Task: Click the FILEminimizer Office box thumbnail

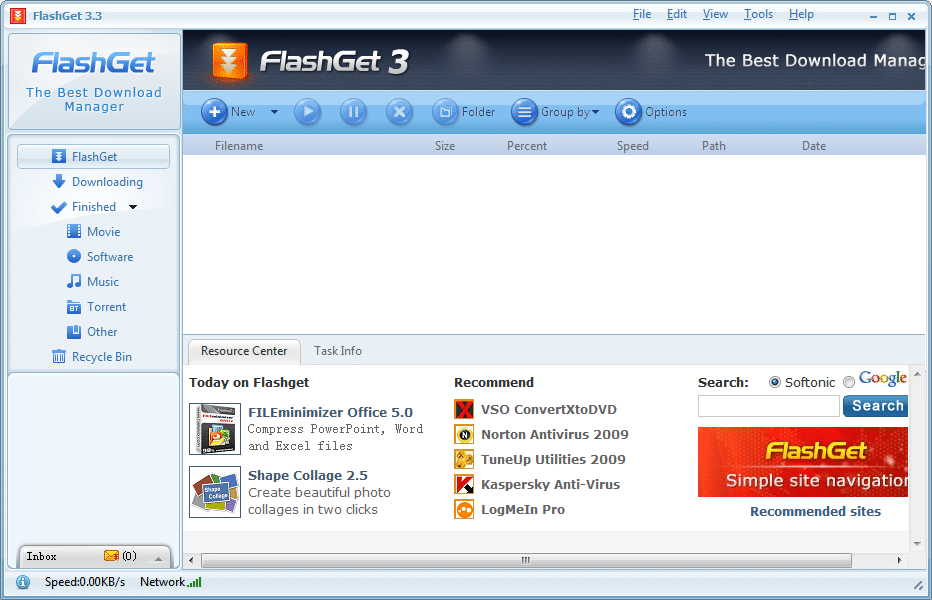Action: click(215, 429)
